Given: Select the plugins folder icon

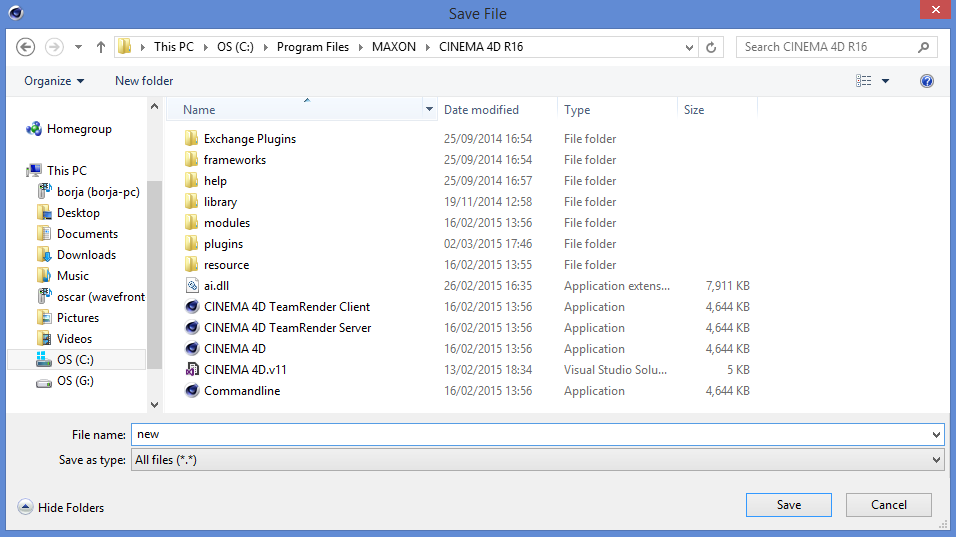Looking at the screenshot, I should (191, 244).
